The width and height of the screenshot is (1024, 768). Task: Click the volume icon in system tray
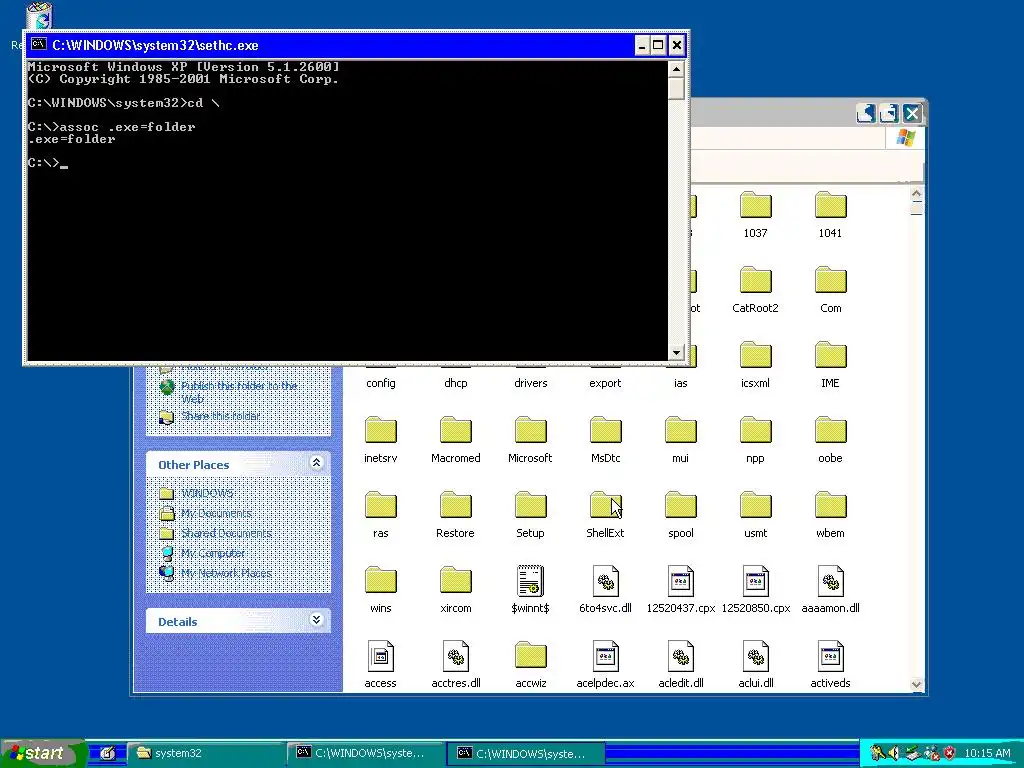pyautogui.click(x=895, y=753)
